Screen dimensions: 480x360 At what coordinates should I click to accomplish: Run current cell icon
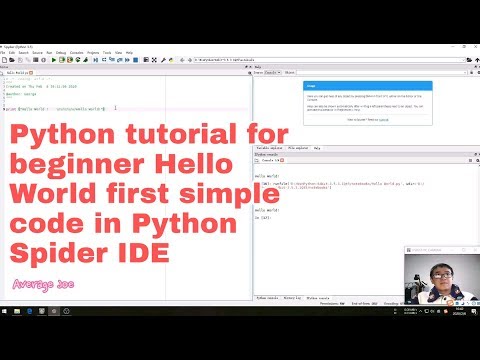pyautogui.click(x=62, y=60)
